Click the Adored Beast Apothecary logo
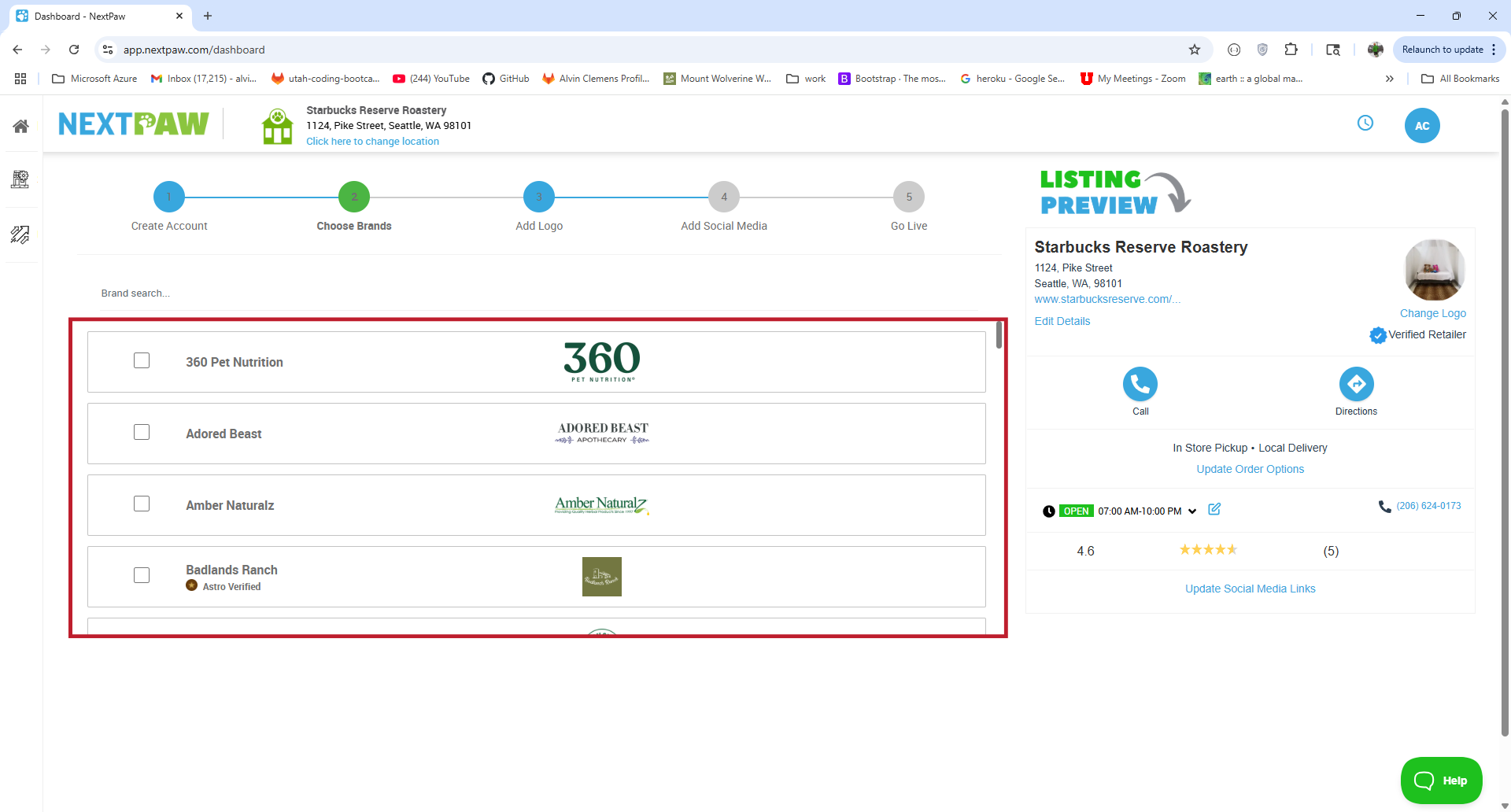 pos(603,433)
